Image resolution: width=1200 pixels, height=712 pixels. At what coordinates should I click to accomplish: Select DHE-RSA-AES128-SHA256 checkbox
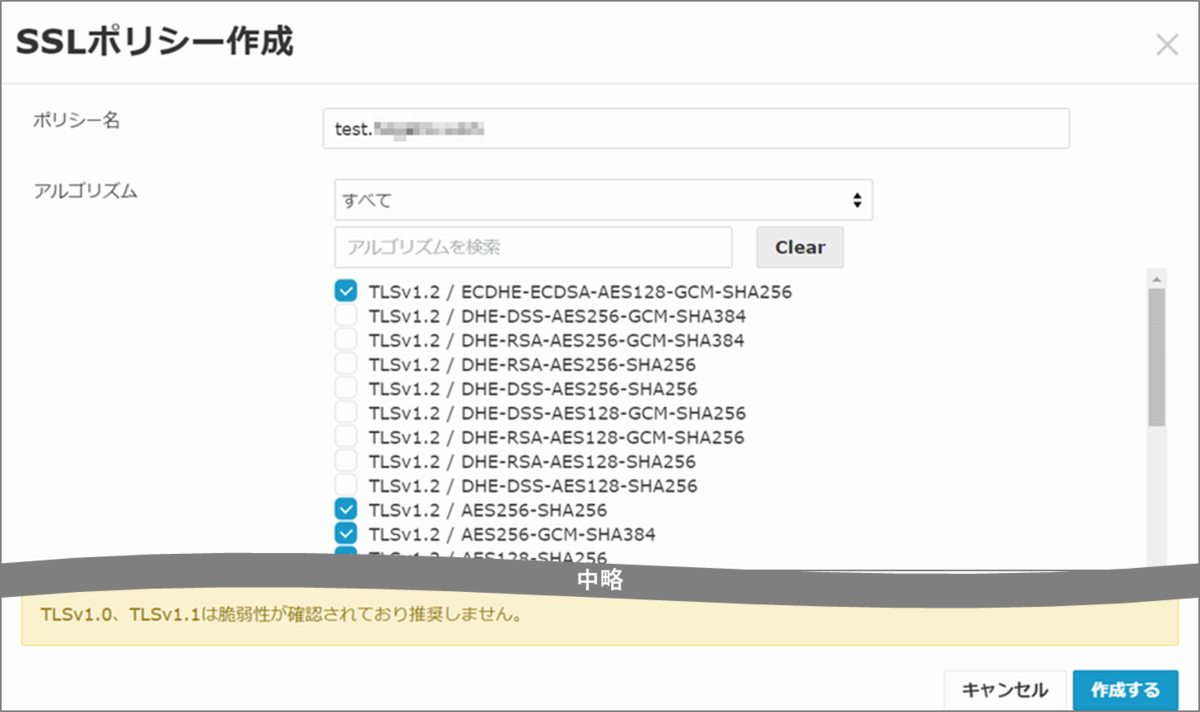click(346, 461)
